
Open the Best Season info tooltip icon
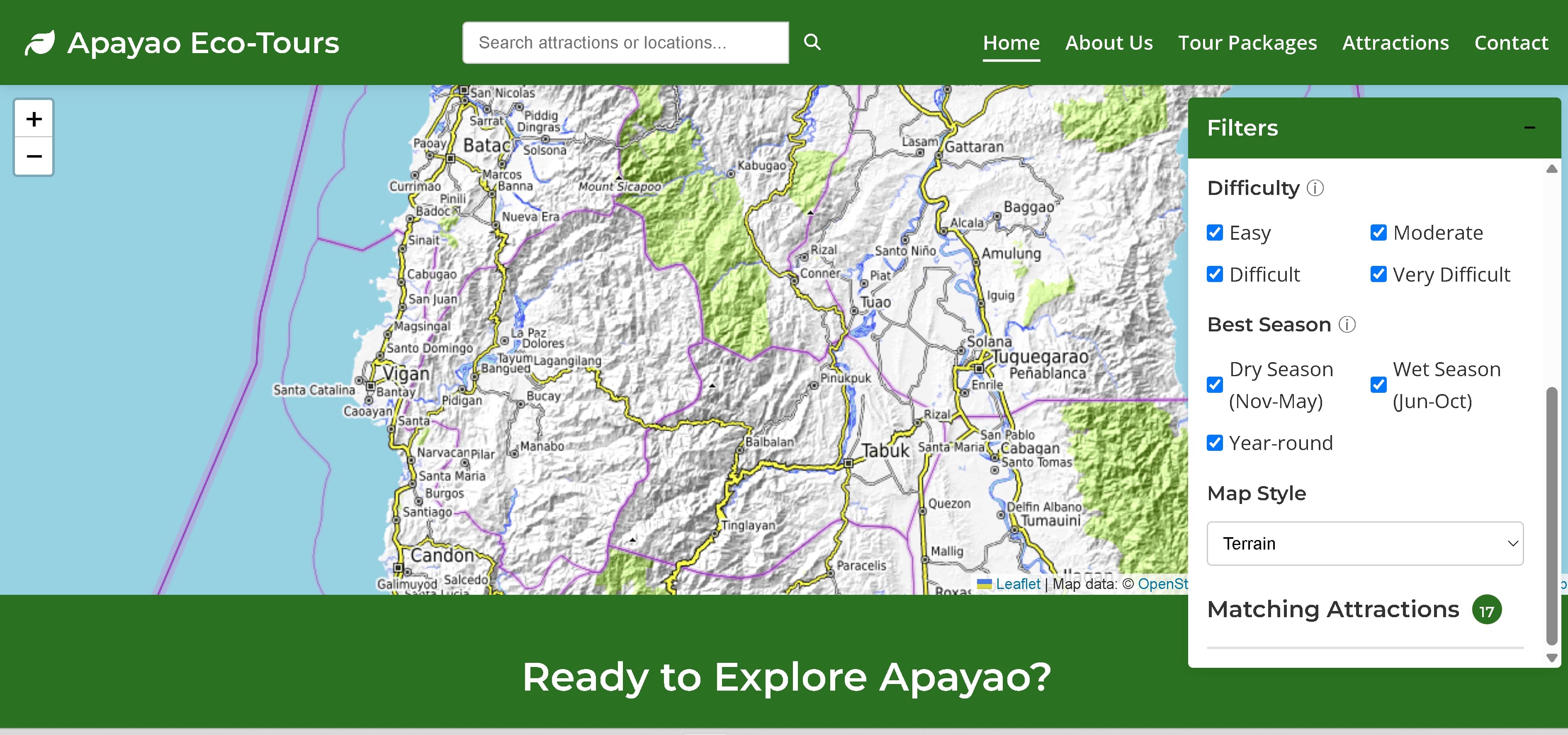pyautogui.click(x=1348, y=325)
